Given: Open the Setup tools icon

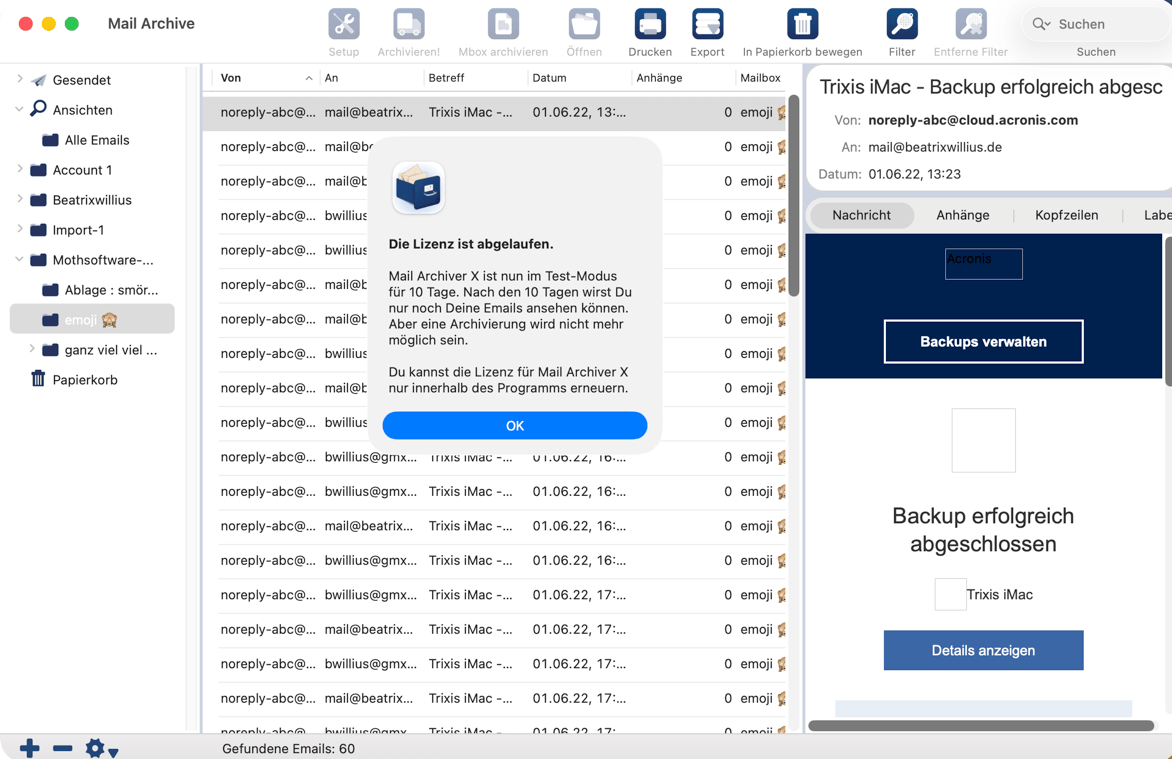Looking at the screenshot, I should tap(343, 25).
